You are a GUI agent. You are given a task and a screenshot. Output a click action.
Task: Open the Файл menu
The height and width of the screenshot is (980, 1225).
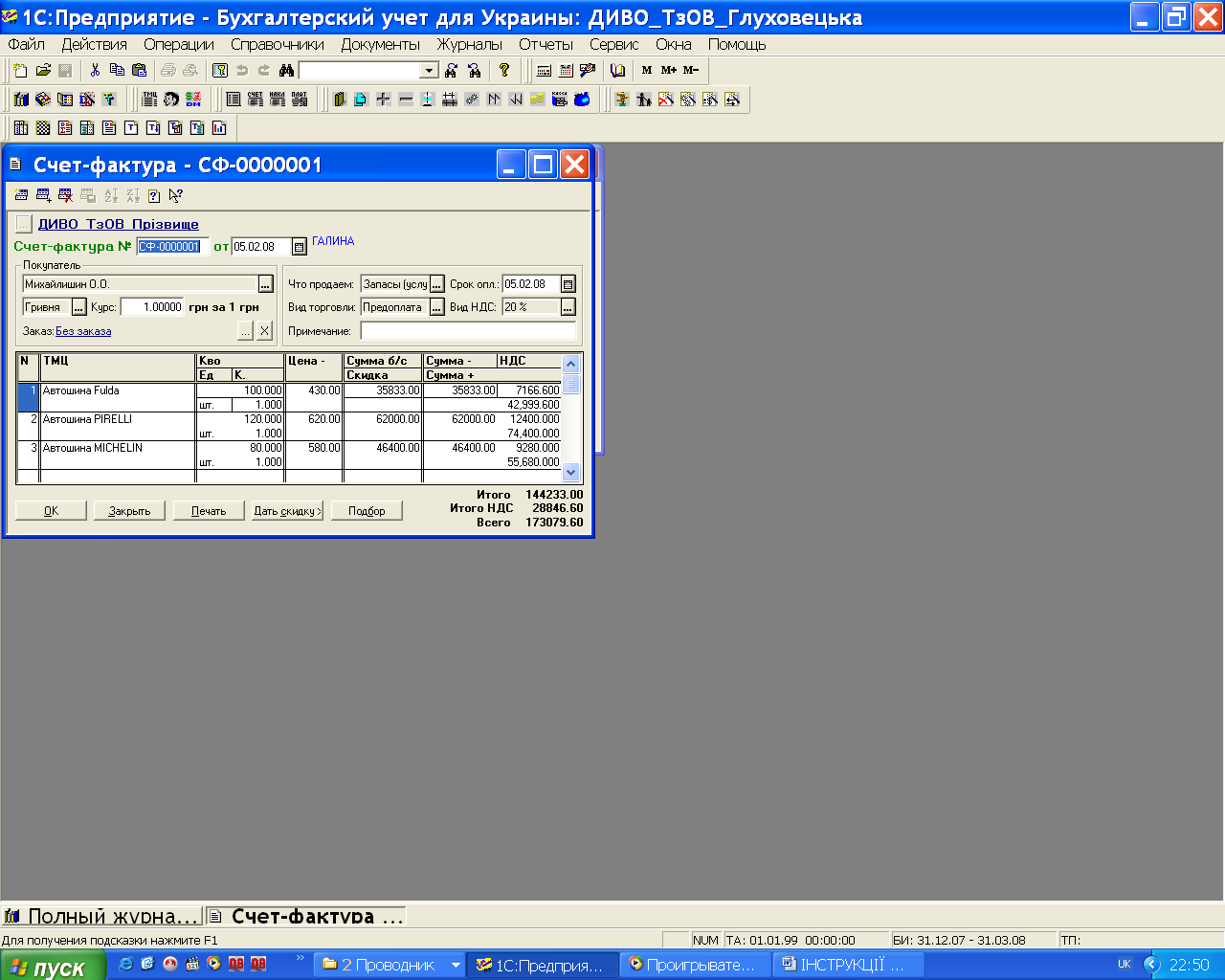26,44
